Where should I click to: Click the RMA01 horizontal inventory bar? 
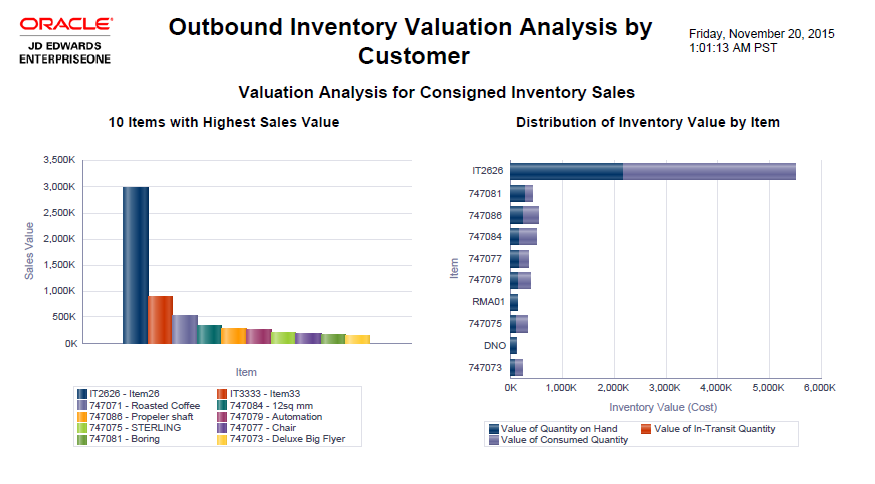click(x=514, y=303)
